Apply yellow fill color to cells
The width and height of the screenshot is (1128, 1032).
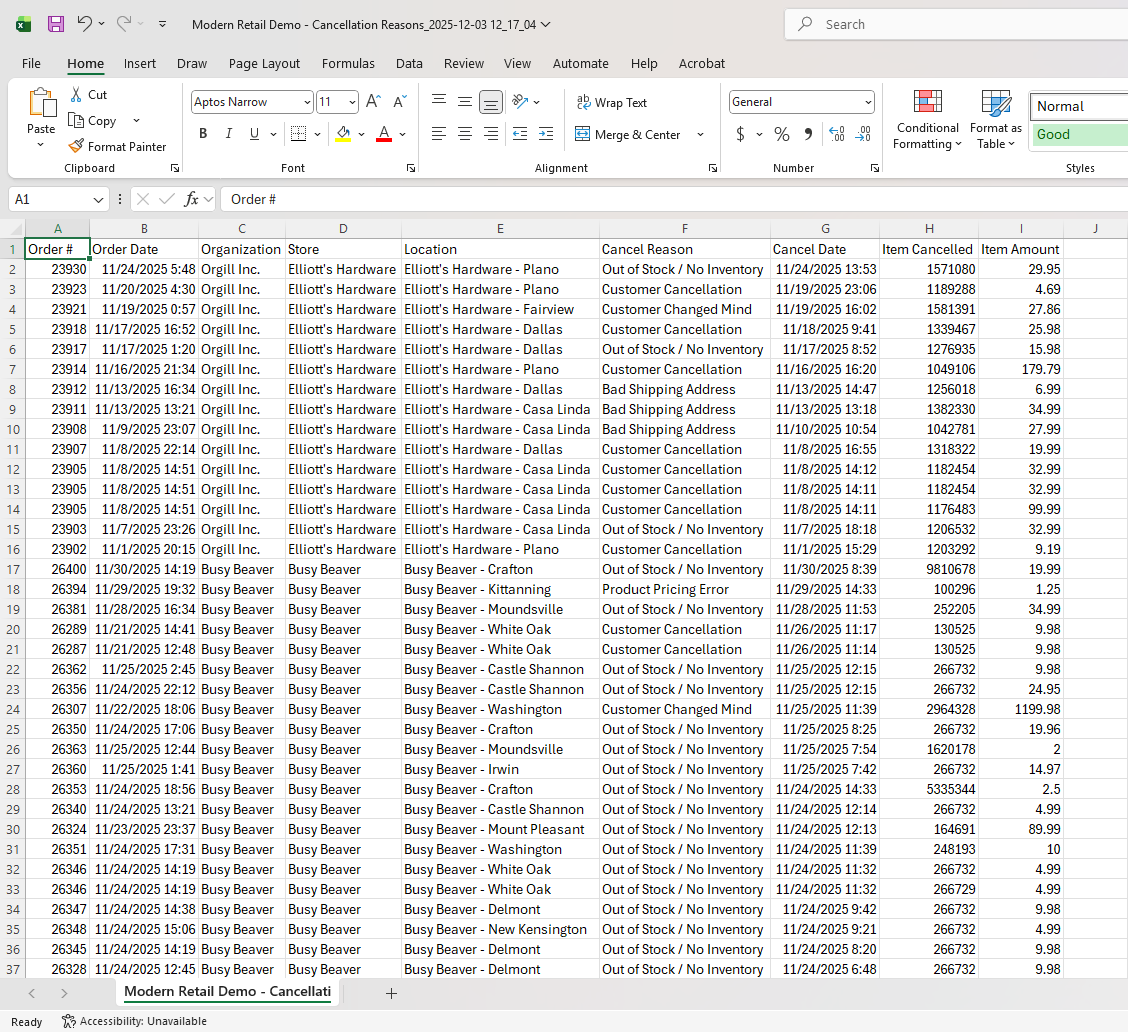point(343,134)
